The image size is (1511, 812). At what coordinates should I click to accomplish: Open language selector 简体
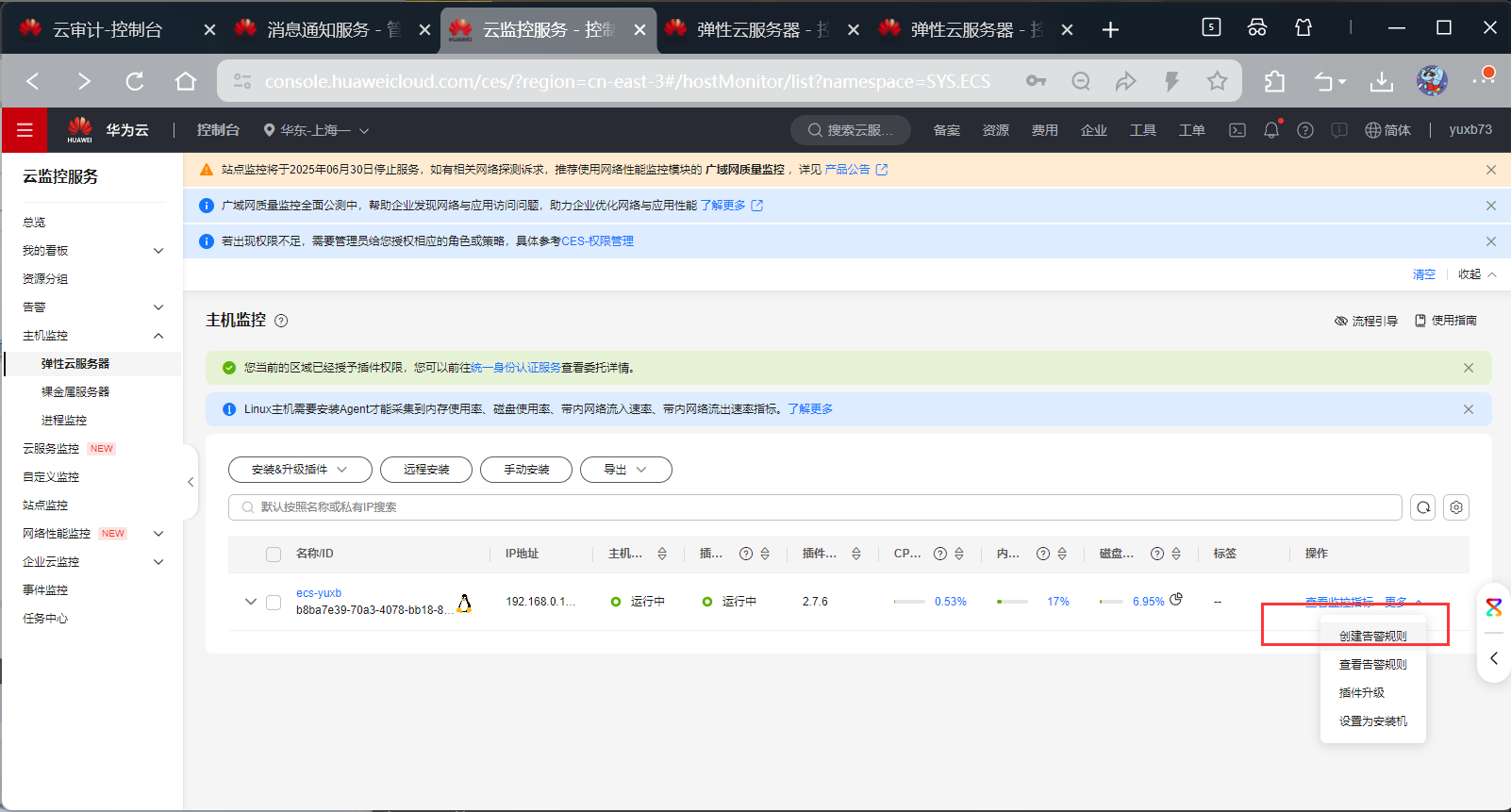coord(1388,130)
